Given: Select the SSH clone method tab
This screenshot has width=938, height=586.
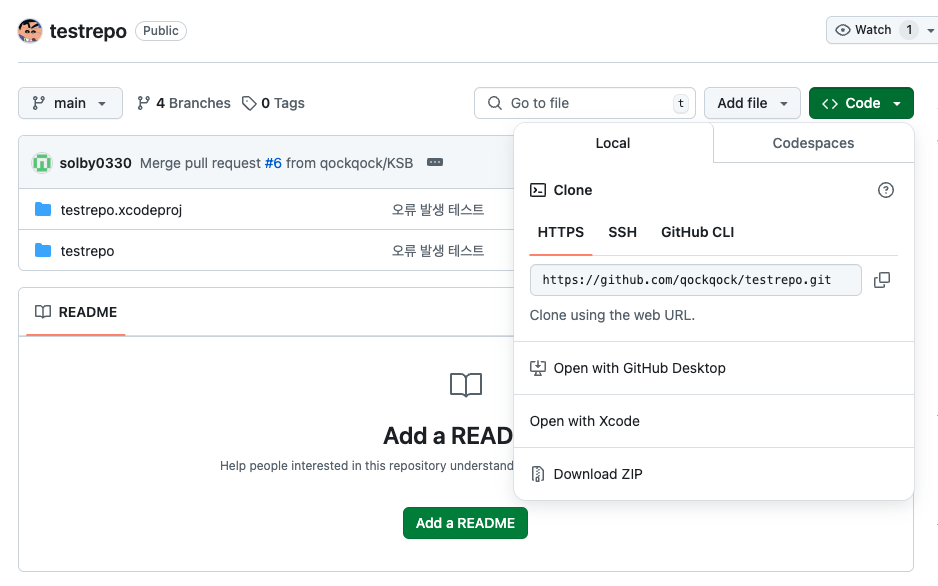Looking at the screenshot, I should (x=622, y=232).
